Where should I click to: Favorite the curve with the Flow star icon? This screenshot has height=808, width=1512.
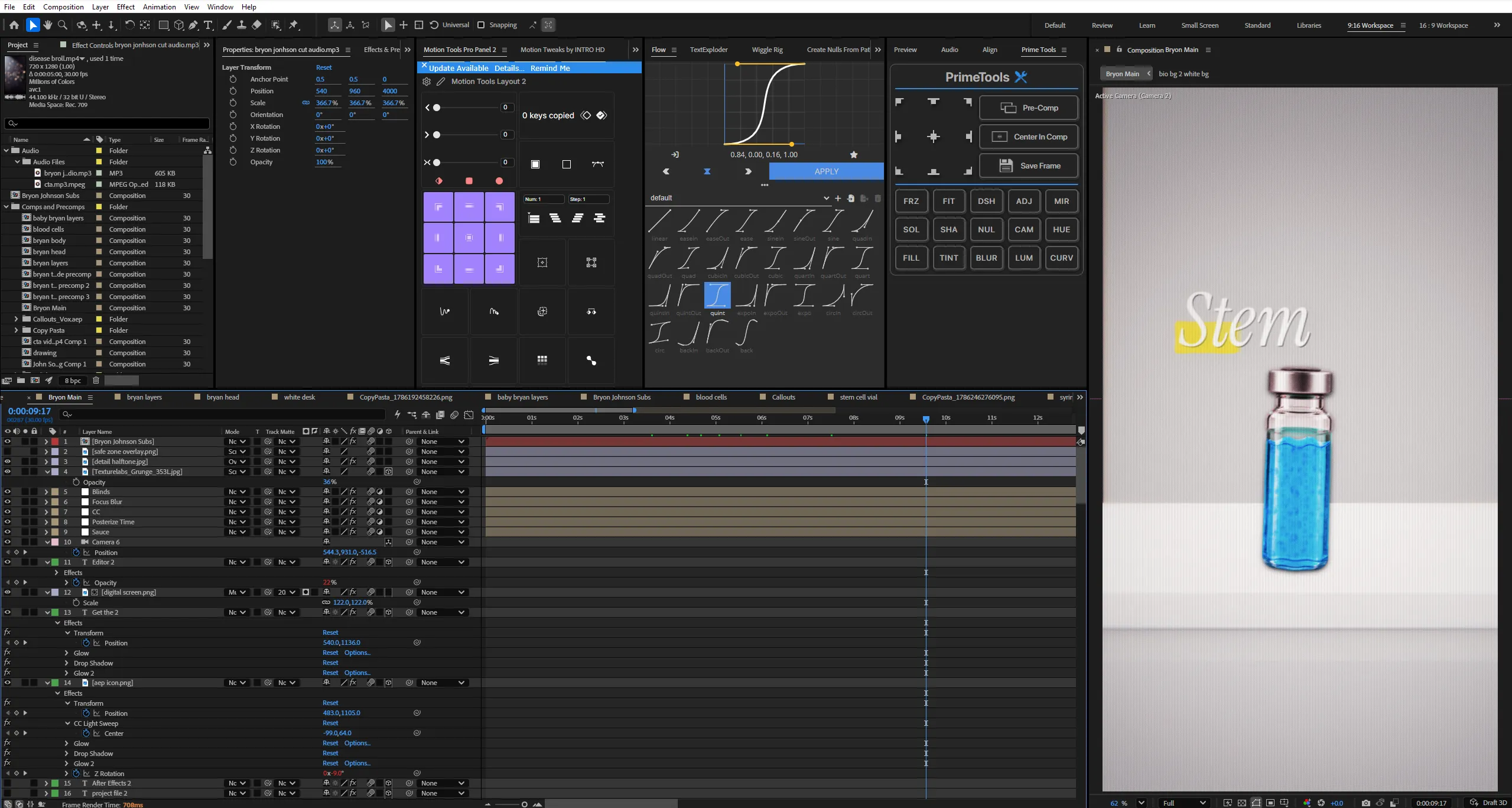pyautogui.click(x=854, y=155)
